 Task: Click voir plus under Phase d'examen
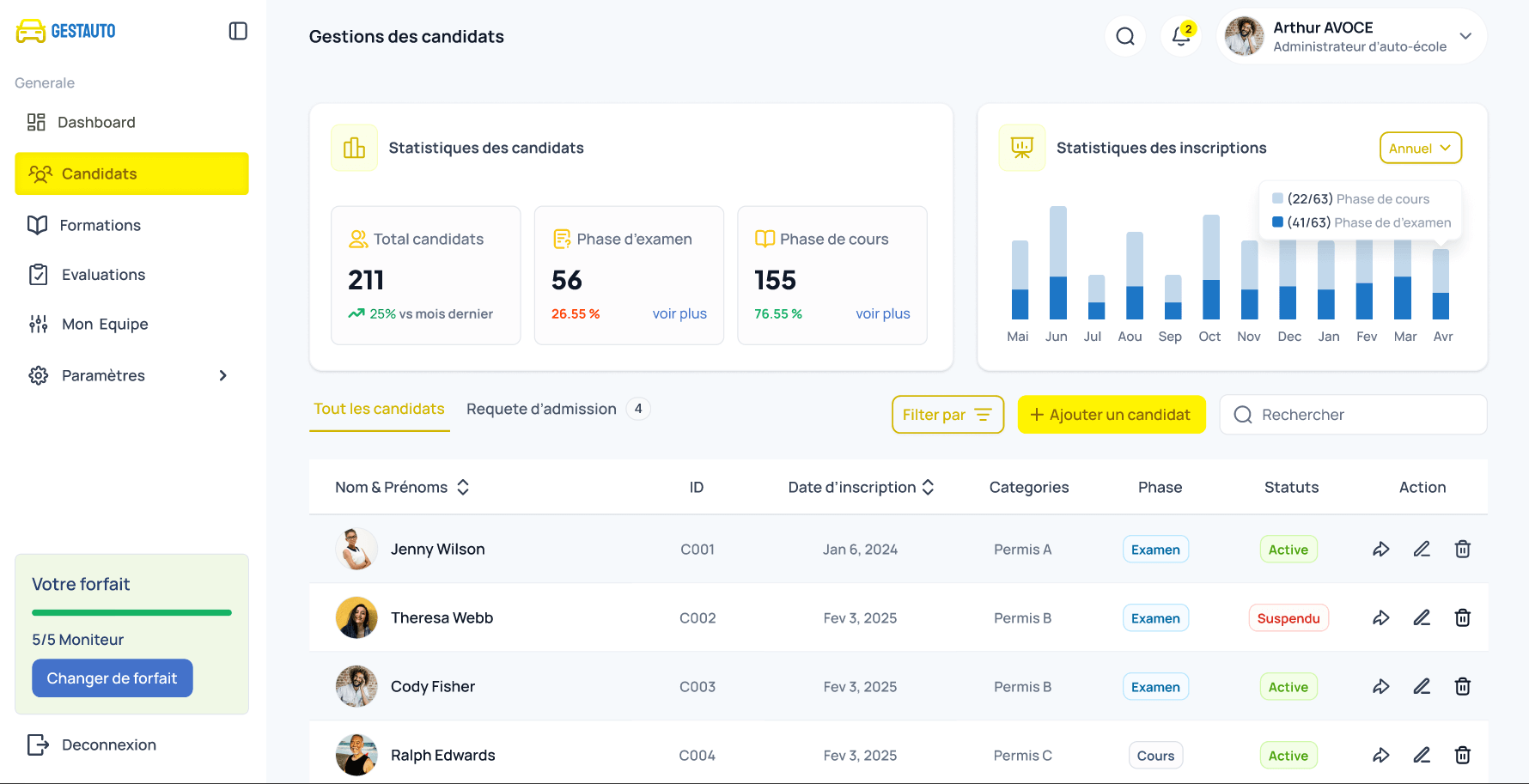coord(679,313)
